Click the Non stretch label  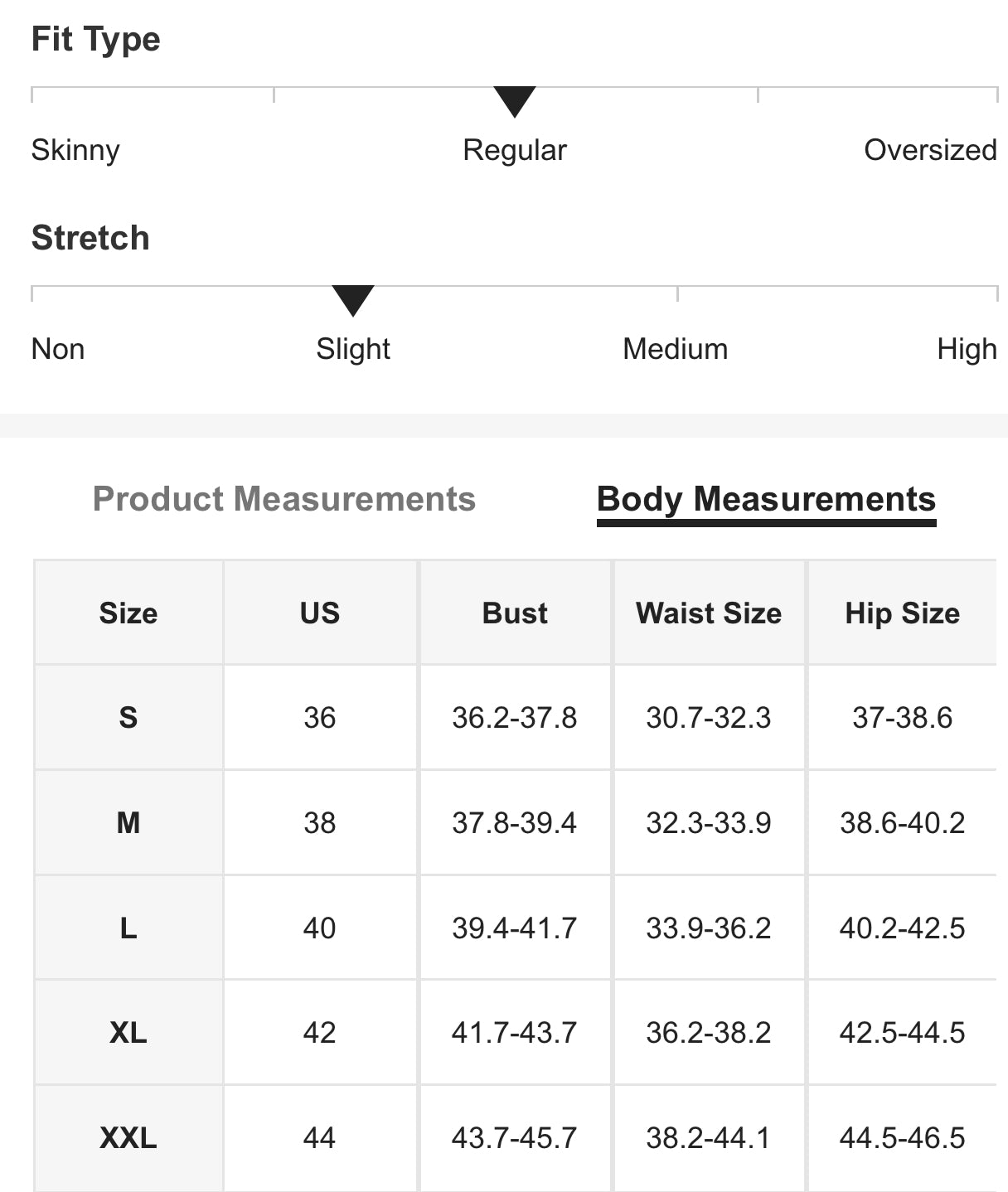(58, 349)
